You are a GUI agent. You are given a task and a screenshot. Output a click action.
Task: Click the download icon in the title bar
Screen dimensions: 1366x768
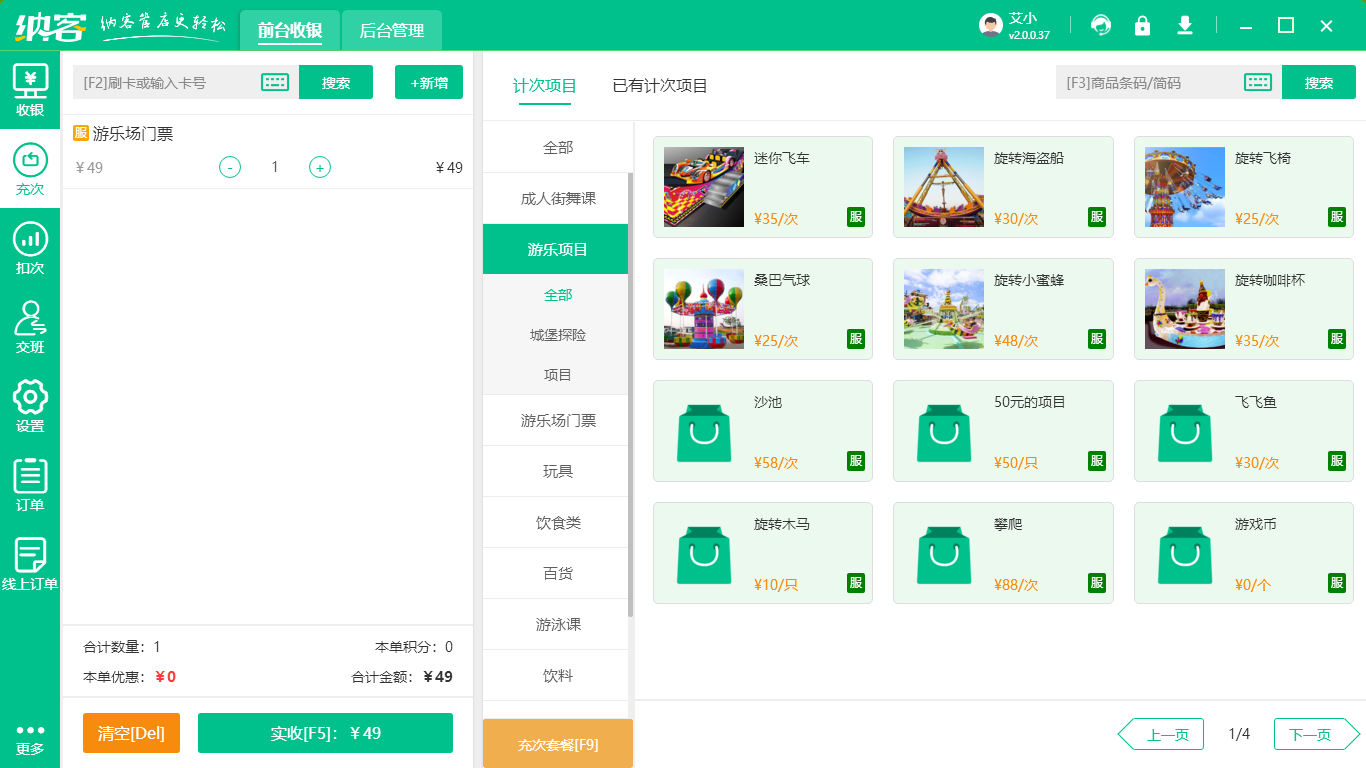[1185, 24]
